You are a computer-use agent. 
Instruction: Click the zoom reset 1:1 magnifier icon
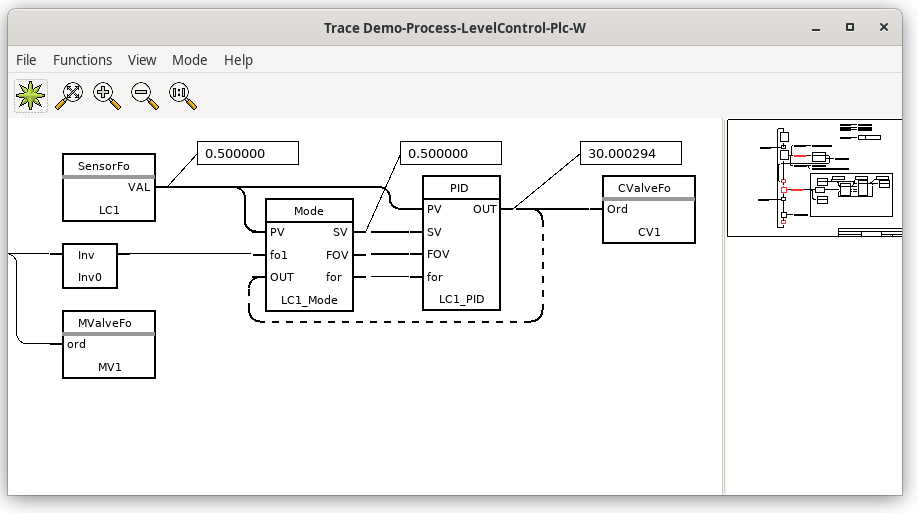[x=183, y=96]
